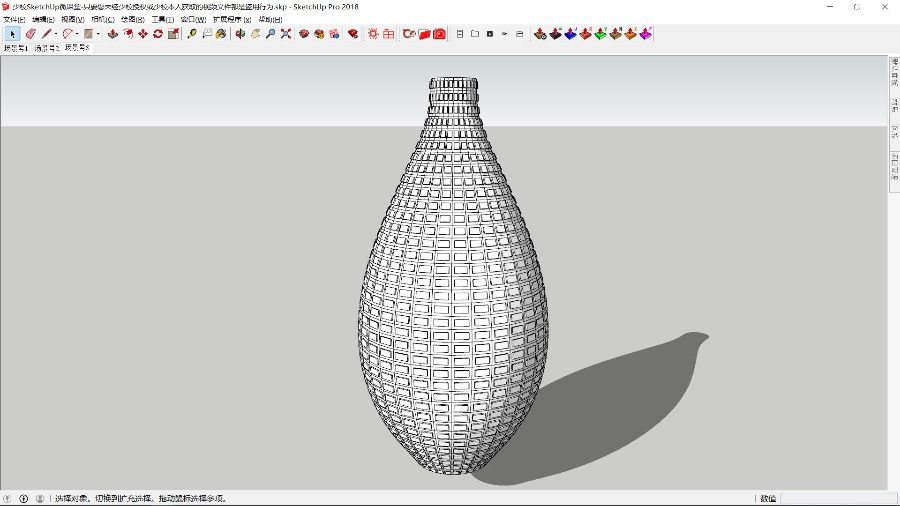Click the magenta JointPushPull icon
The image size is (900, 506).
pos(645,34)
